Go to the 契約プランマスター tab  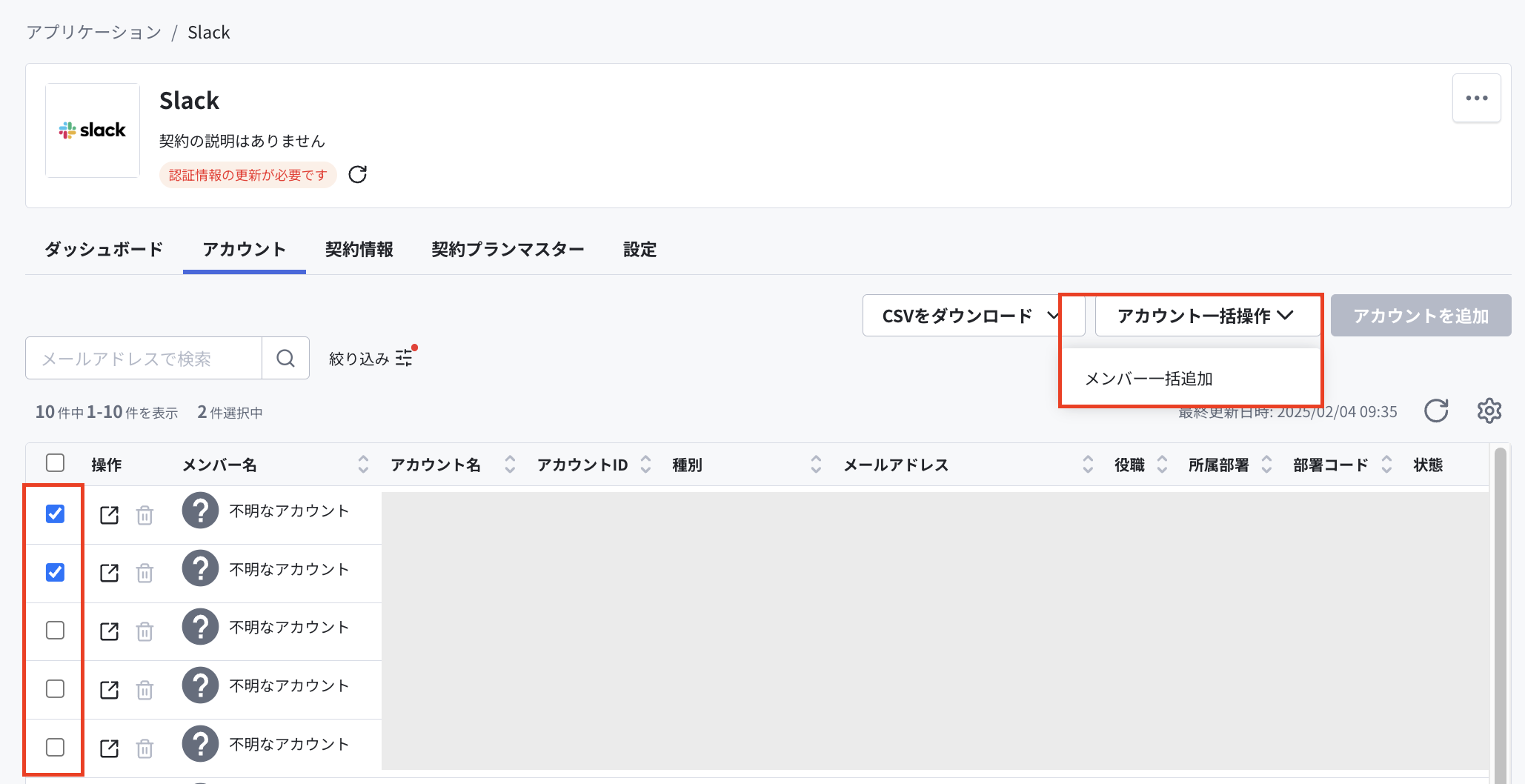coord(508,250)
